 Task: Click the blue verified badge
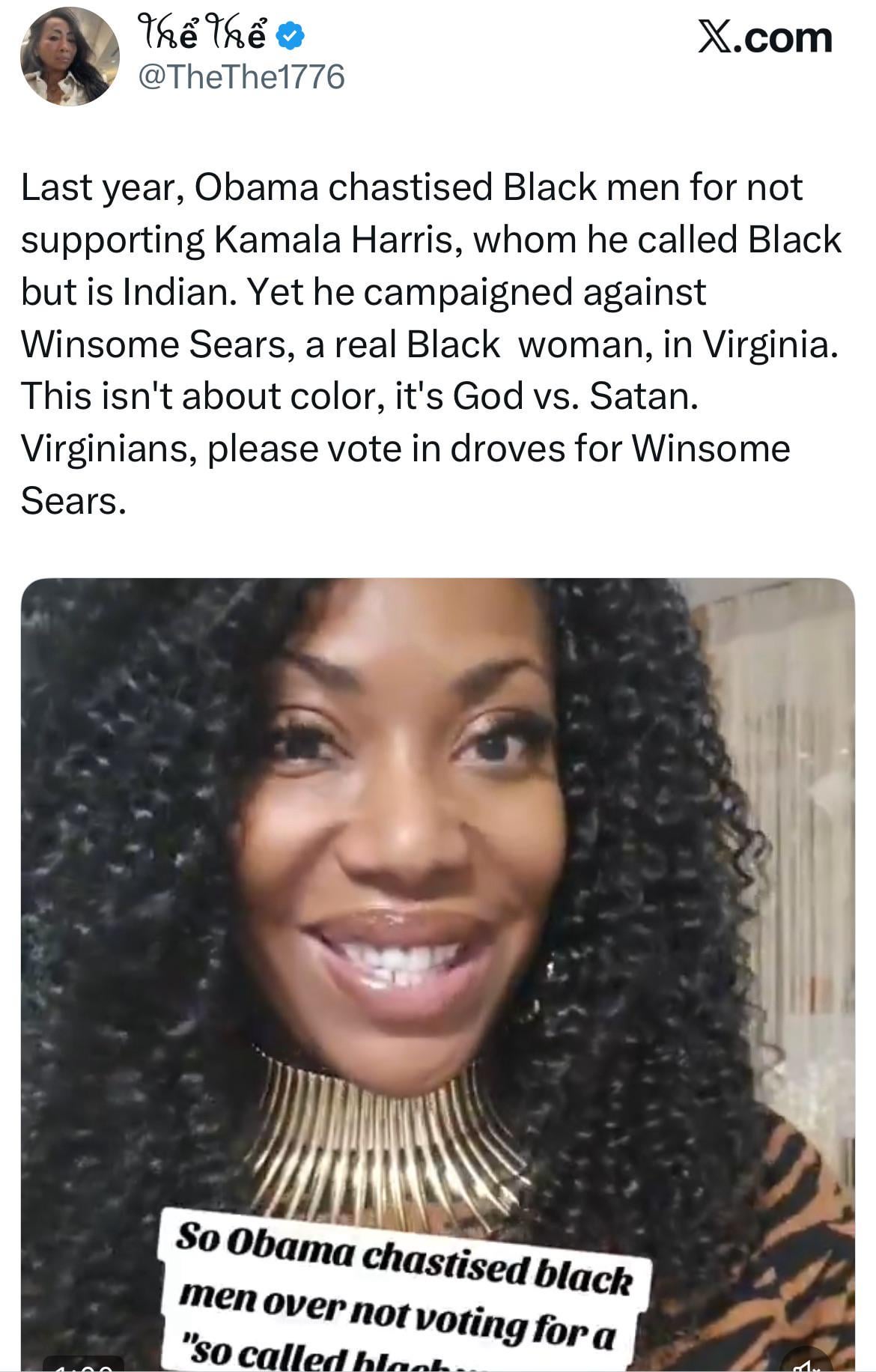coord(290,36)
